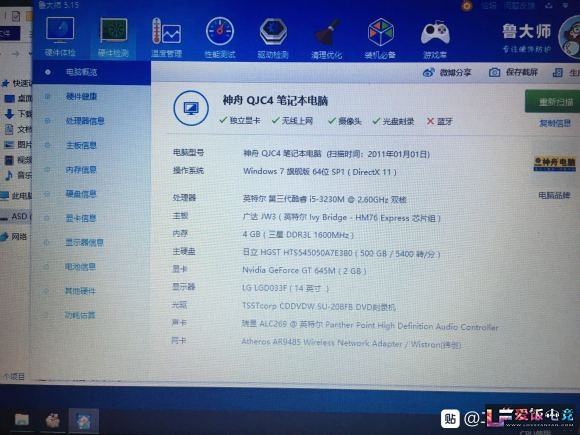Viewport: 580px width, 435px height.
Task: Open 内存信息 sidebar item
Action: pos(81,170)
